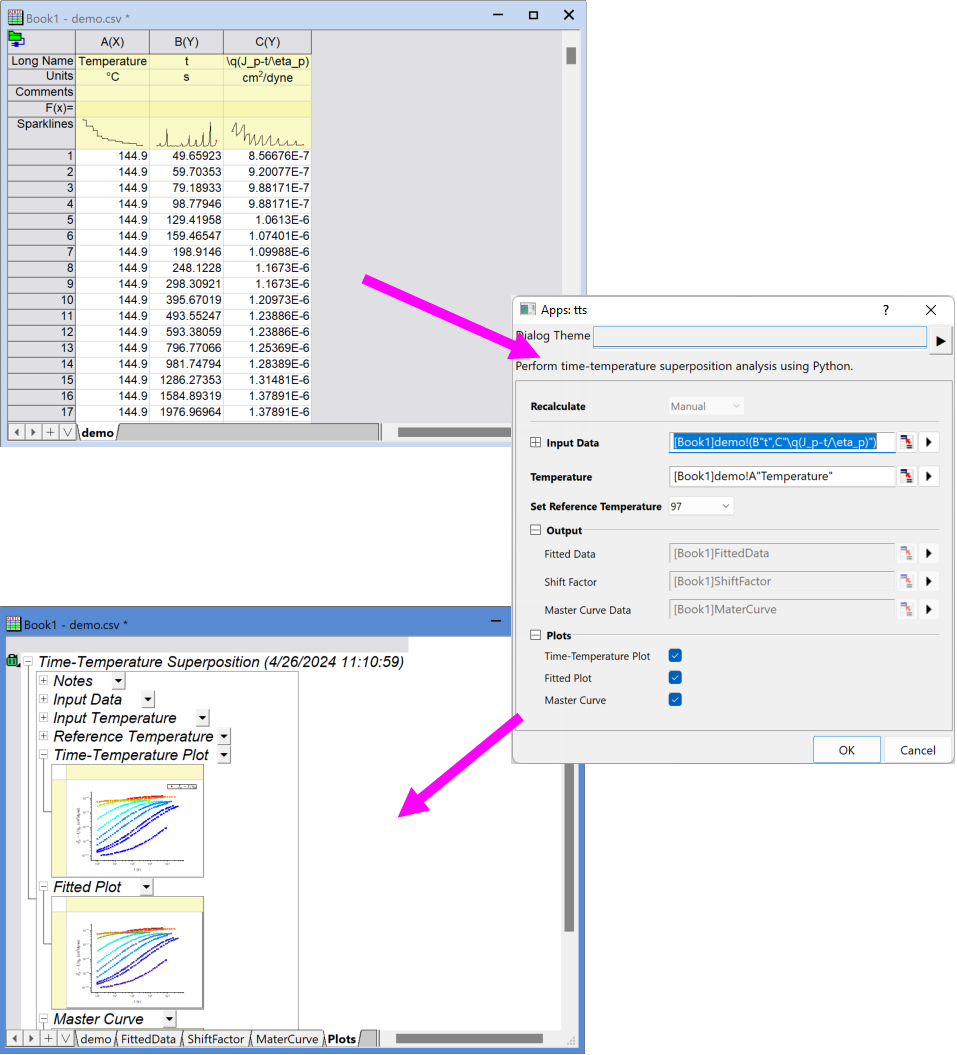Click the green recalculate lock icon on report
This screenshot has width=957, height=1055.
tap(11, 662)
